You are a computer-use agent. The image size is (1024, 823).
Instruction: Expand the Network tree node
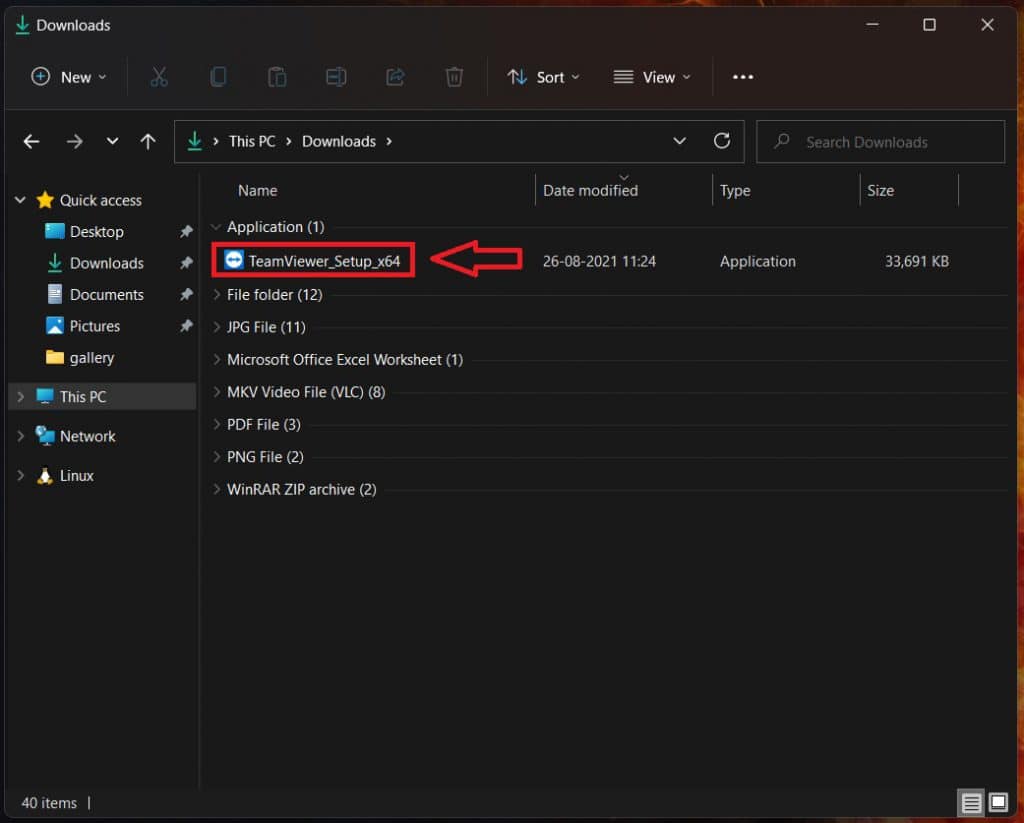(20, 436)
